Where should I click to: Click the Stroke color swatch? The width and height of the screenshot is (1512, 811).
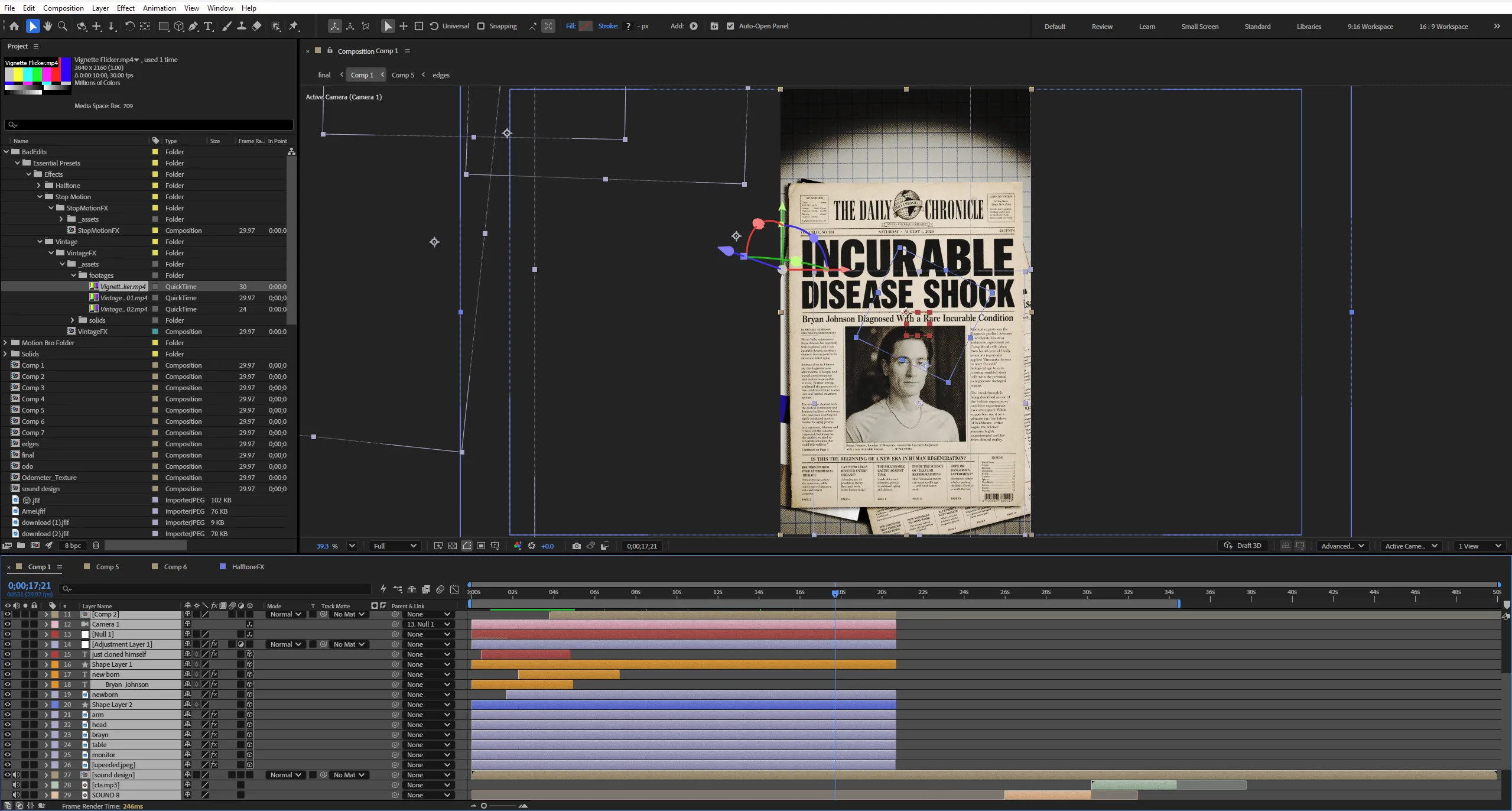pos(628,26)
